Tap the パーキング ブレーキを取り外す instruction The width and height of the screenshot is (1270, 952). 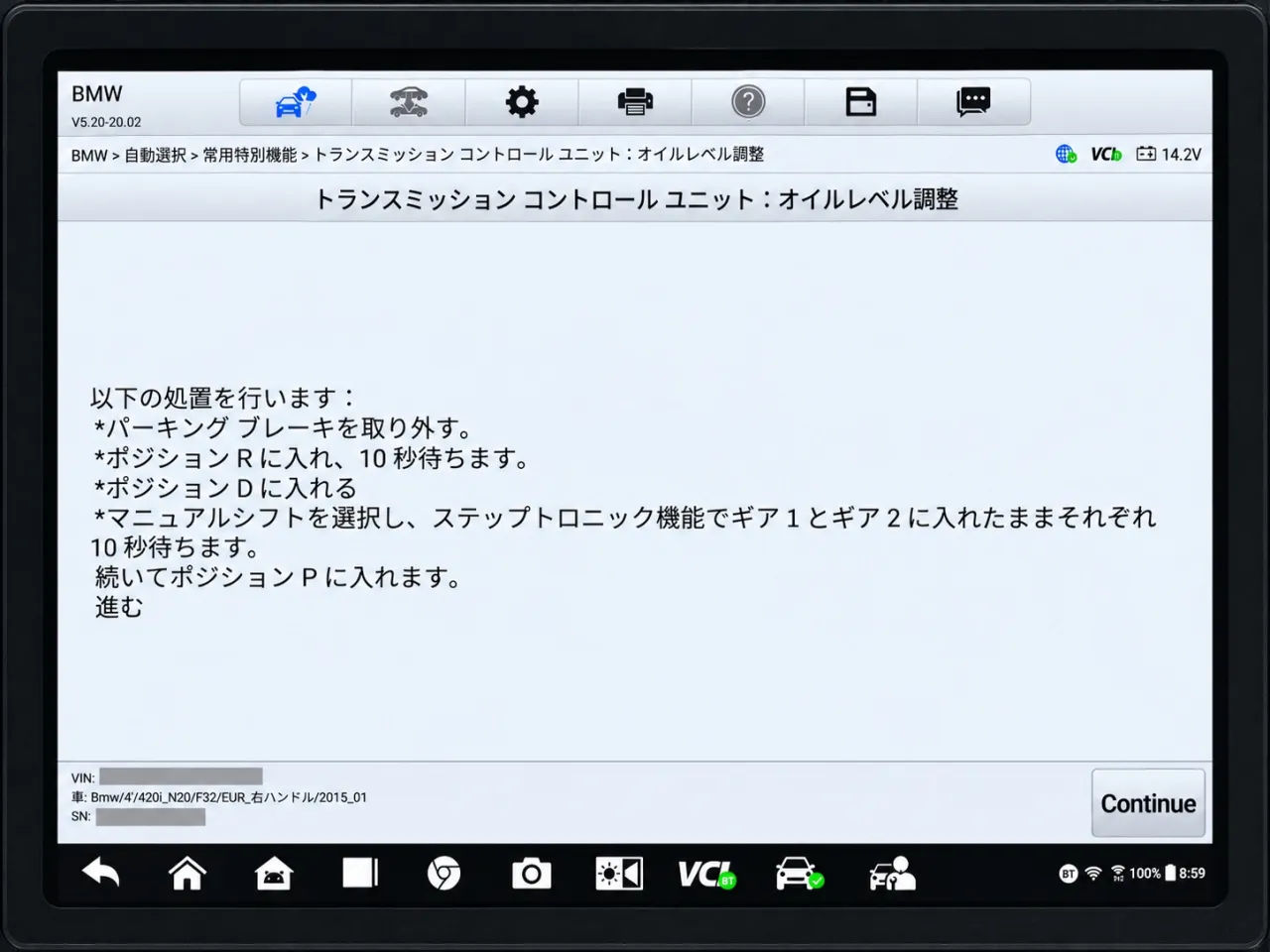pos(284,427)
